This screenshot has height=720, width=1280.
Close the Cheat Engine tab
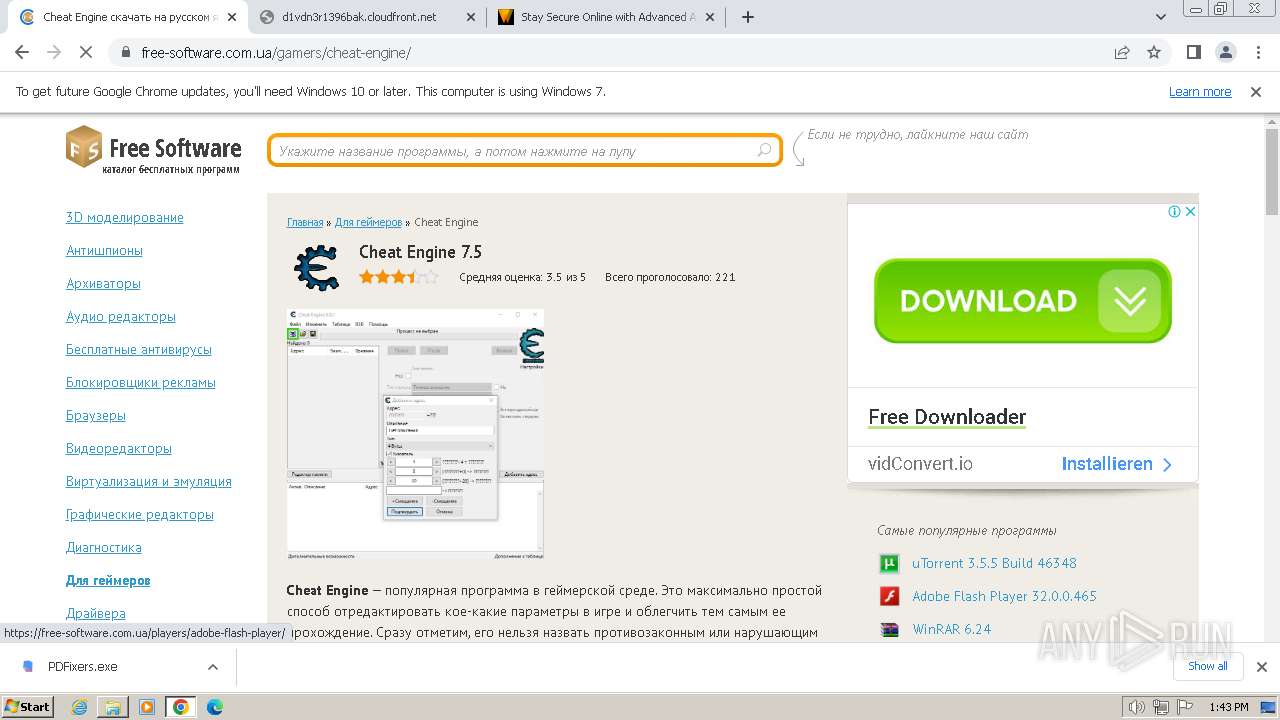[x=231, y=17]
